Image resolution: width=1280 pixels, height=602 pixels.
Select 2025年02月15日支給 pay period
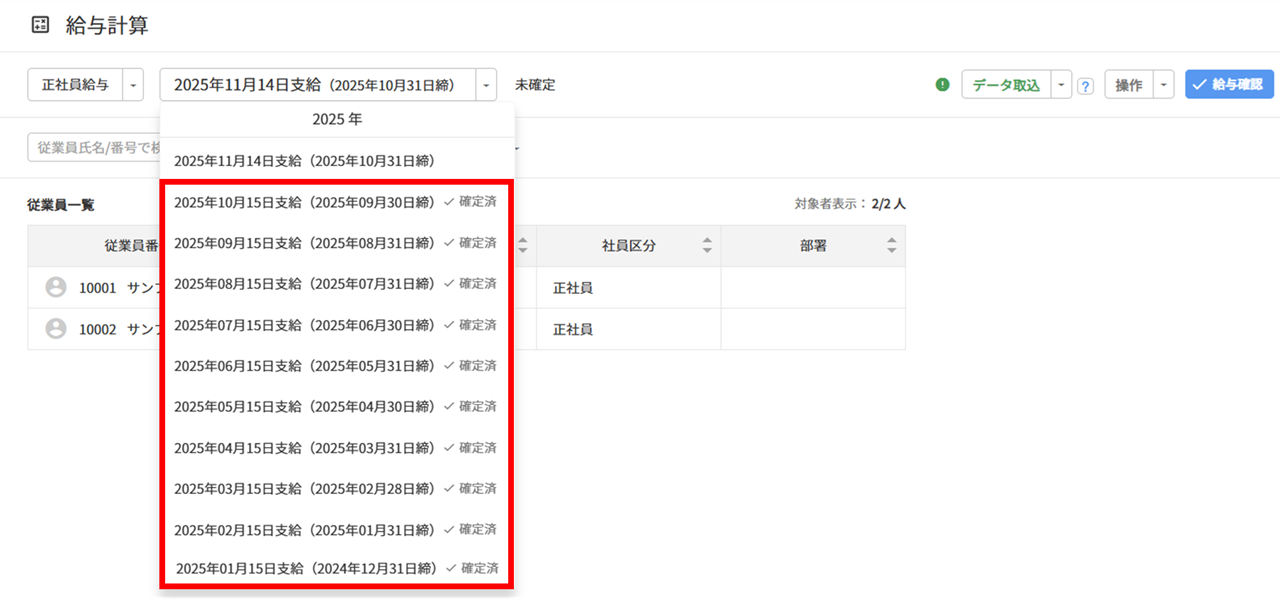pos(337,530)
